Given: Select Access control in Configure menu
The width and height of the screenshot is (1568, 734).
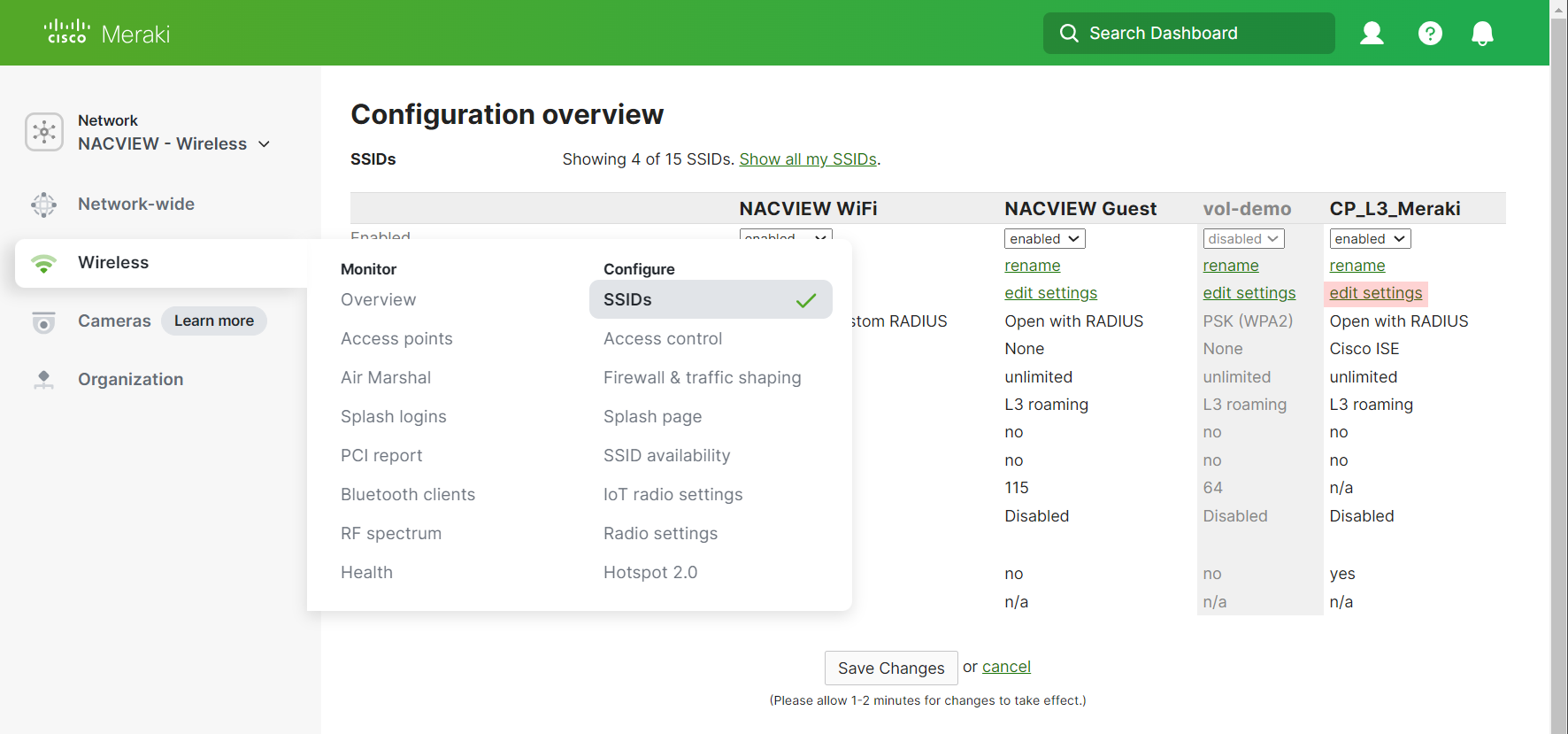Looking at the screenshot, I should pyautogui.click(x=663, y=338).
